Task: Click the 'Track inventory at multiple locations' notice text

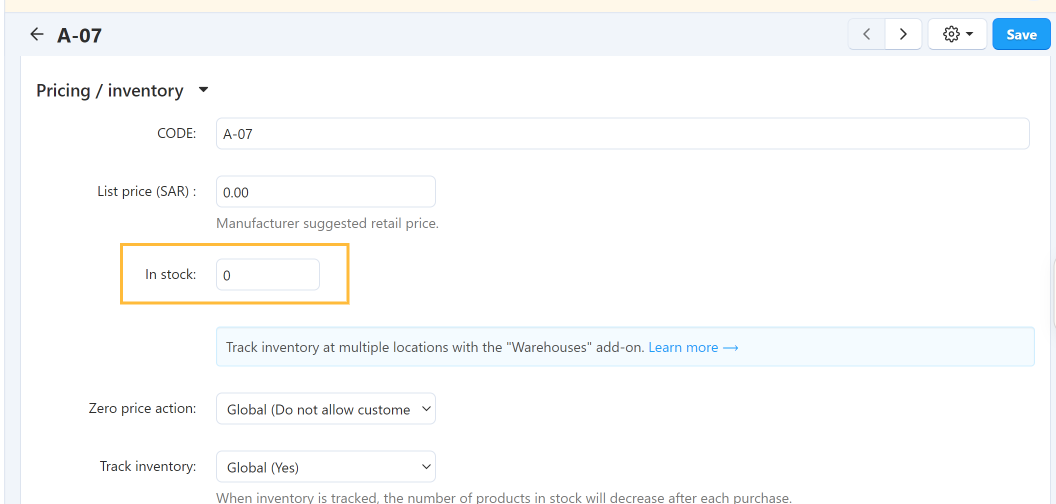Action: (435, 348)
